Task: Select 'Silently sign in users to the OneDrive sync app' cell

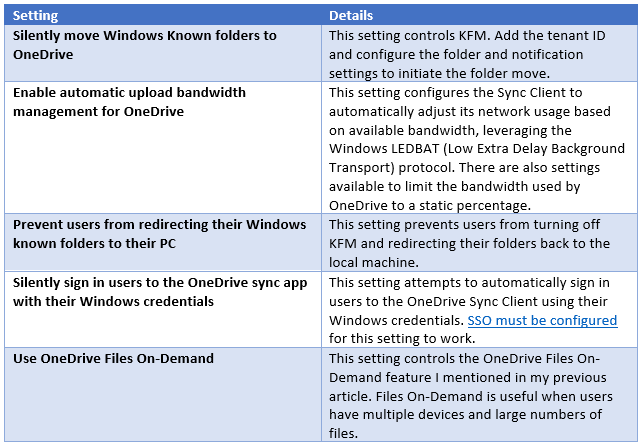Action: click(163, 309)
